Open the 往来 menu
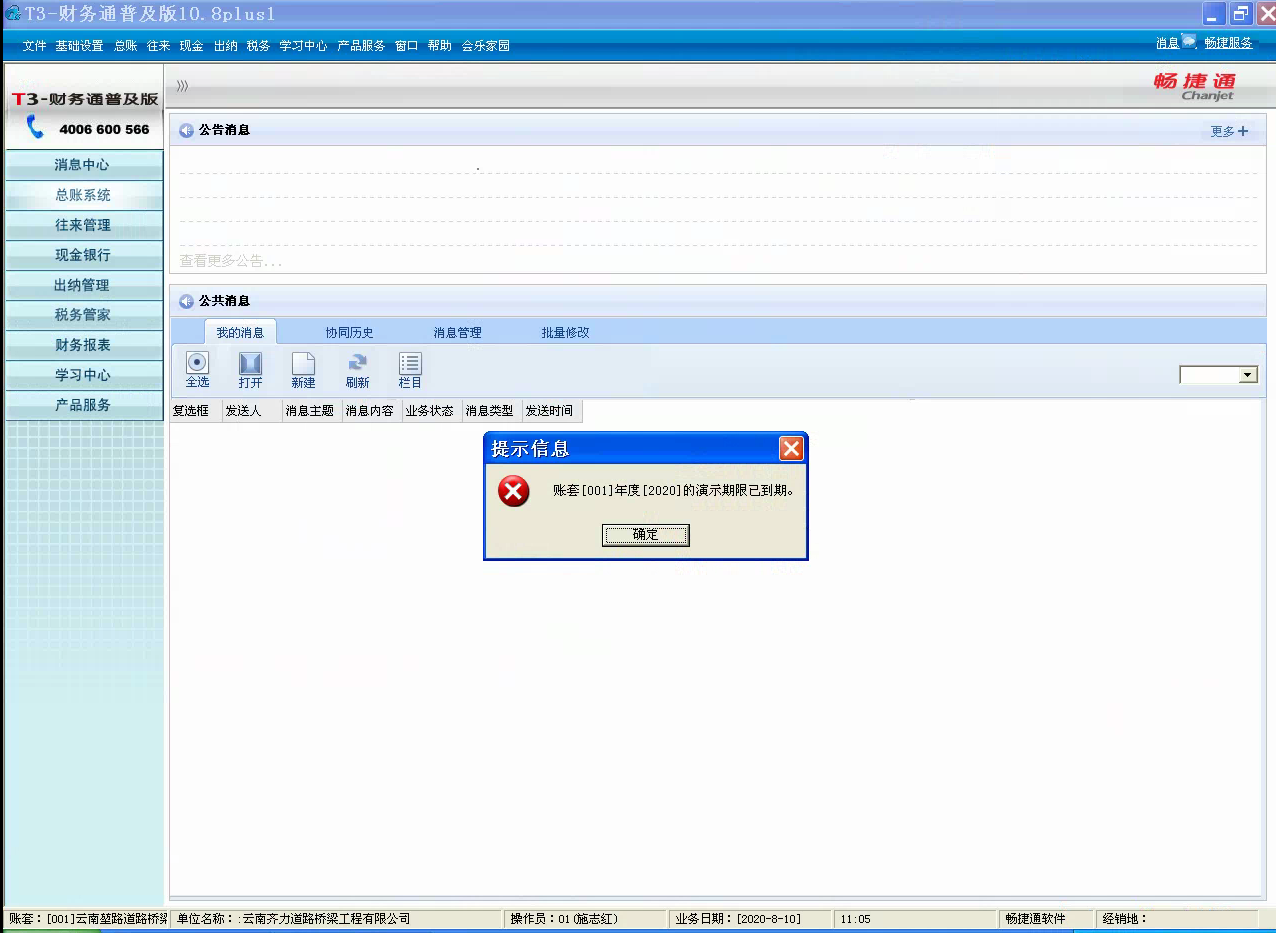Screen dimensions: 1276x933 pyautogui.click(x=159, y=46)
